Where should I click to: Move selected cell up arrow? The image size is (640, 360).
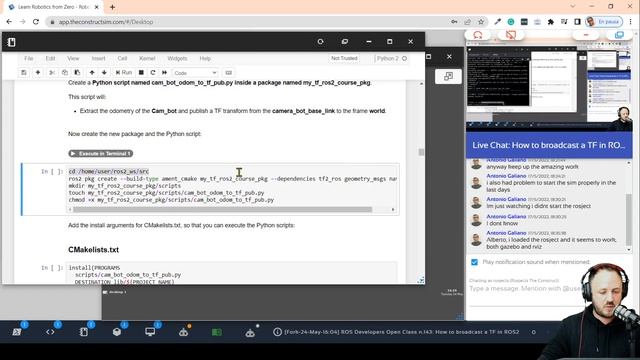click(92, 73)
